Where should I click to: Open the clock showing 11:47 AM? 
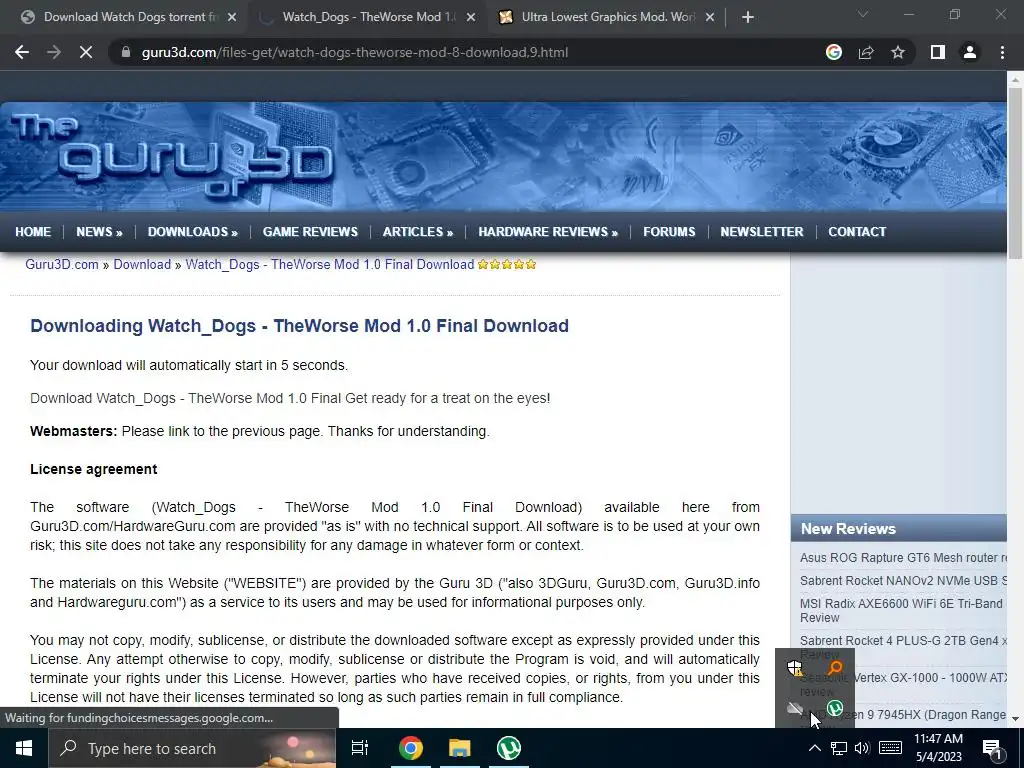[938, 748]
